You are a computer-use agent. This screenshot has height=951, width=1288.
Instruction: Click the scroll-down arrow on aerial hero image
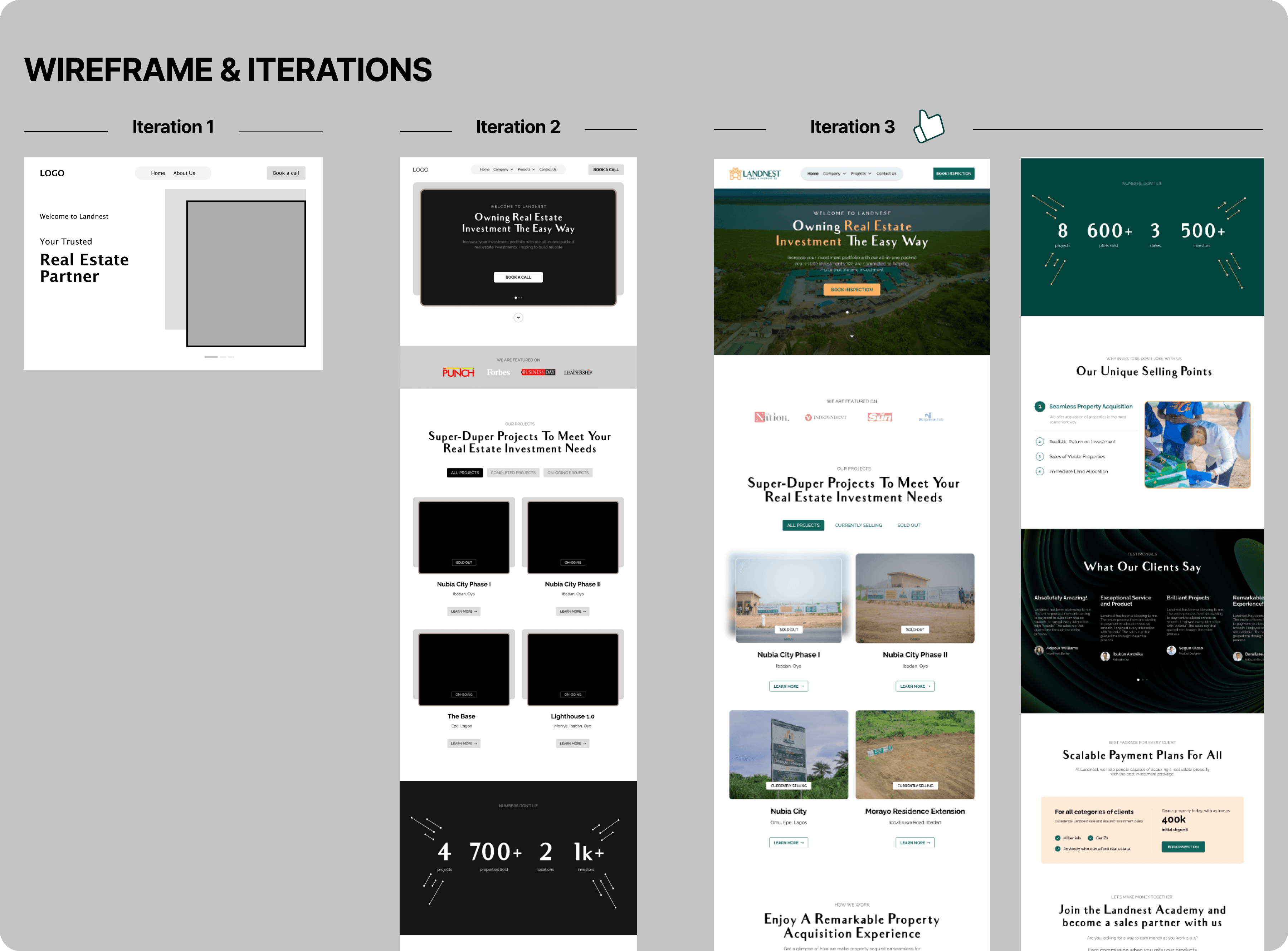tap(852, 335)
